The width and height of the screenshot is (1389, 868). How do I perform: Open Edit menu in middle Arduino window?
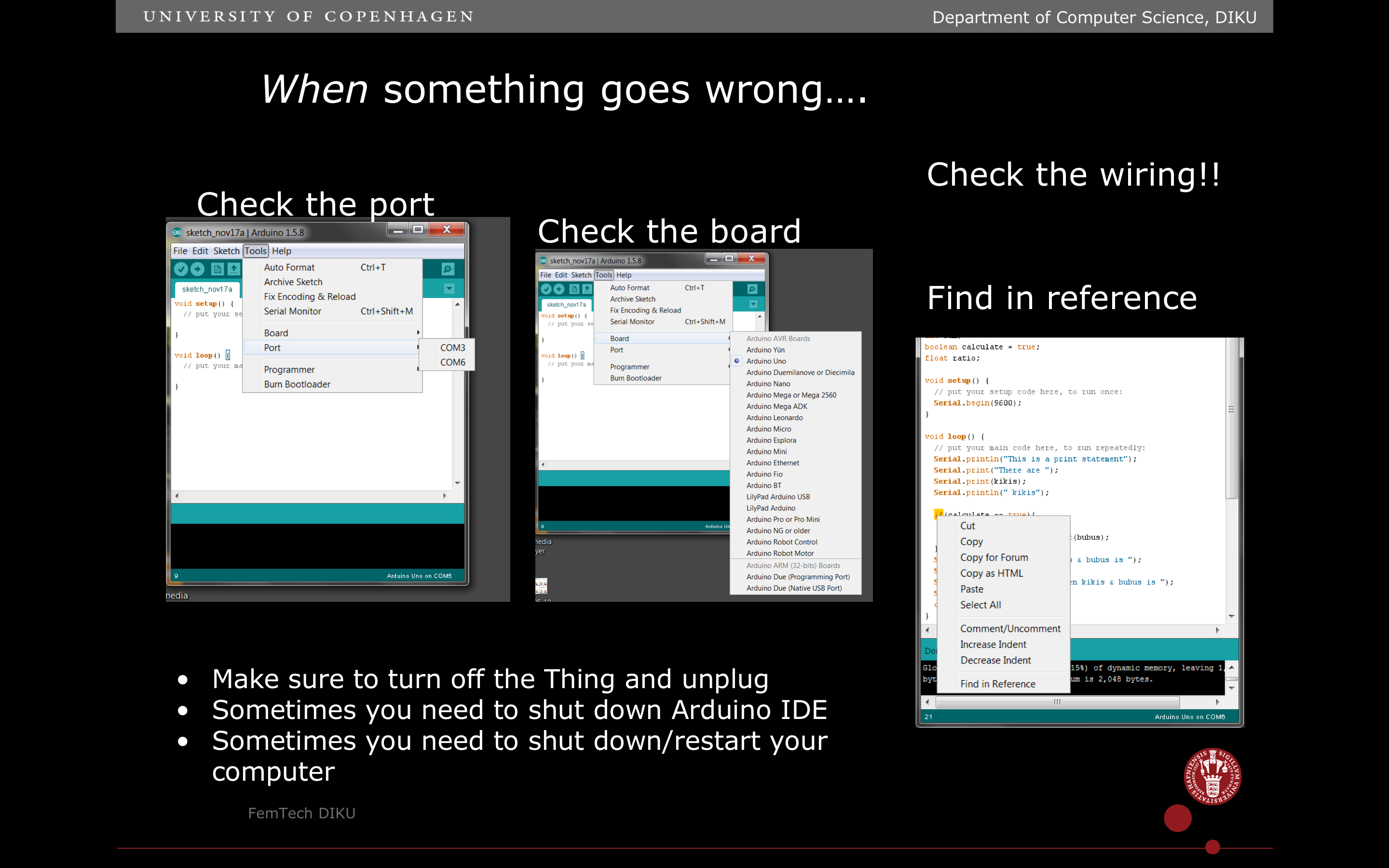coord(561,275)
